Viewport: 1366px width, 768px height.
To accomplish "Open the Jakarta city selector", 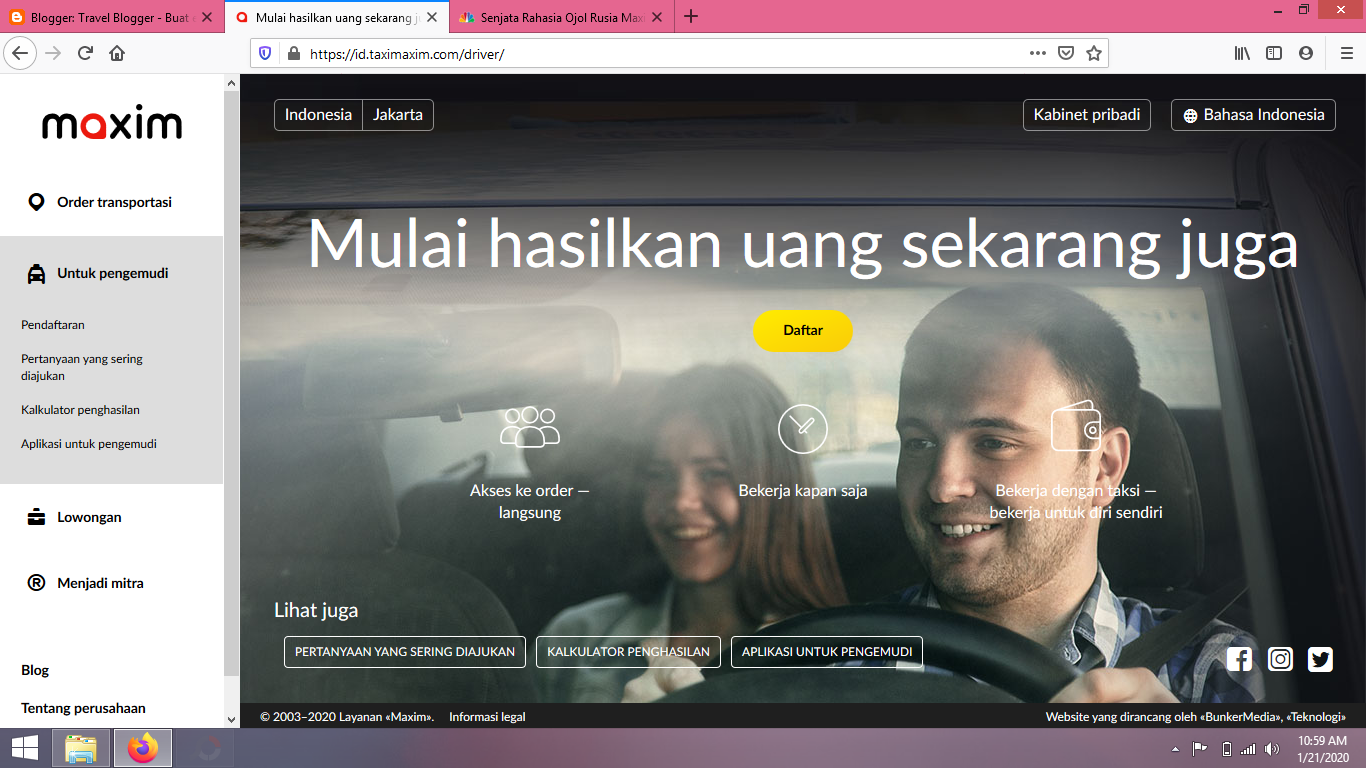I will click(397, 114).
